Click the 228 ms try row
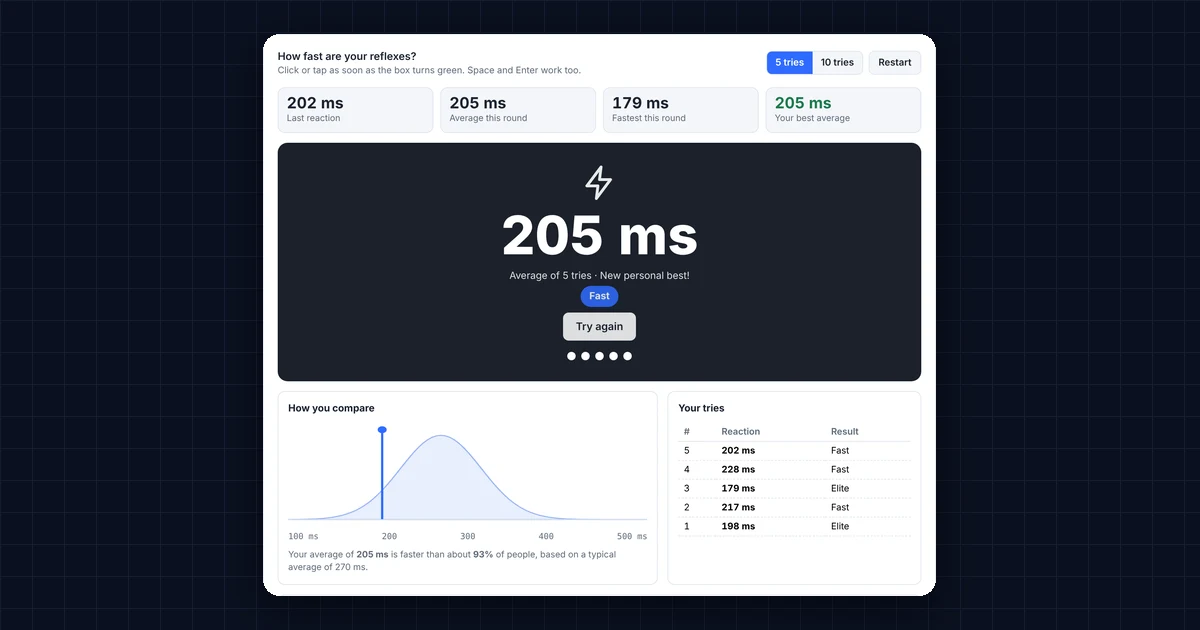The width and height of the screenshot is (1200, 630). click(794, 470)
